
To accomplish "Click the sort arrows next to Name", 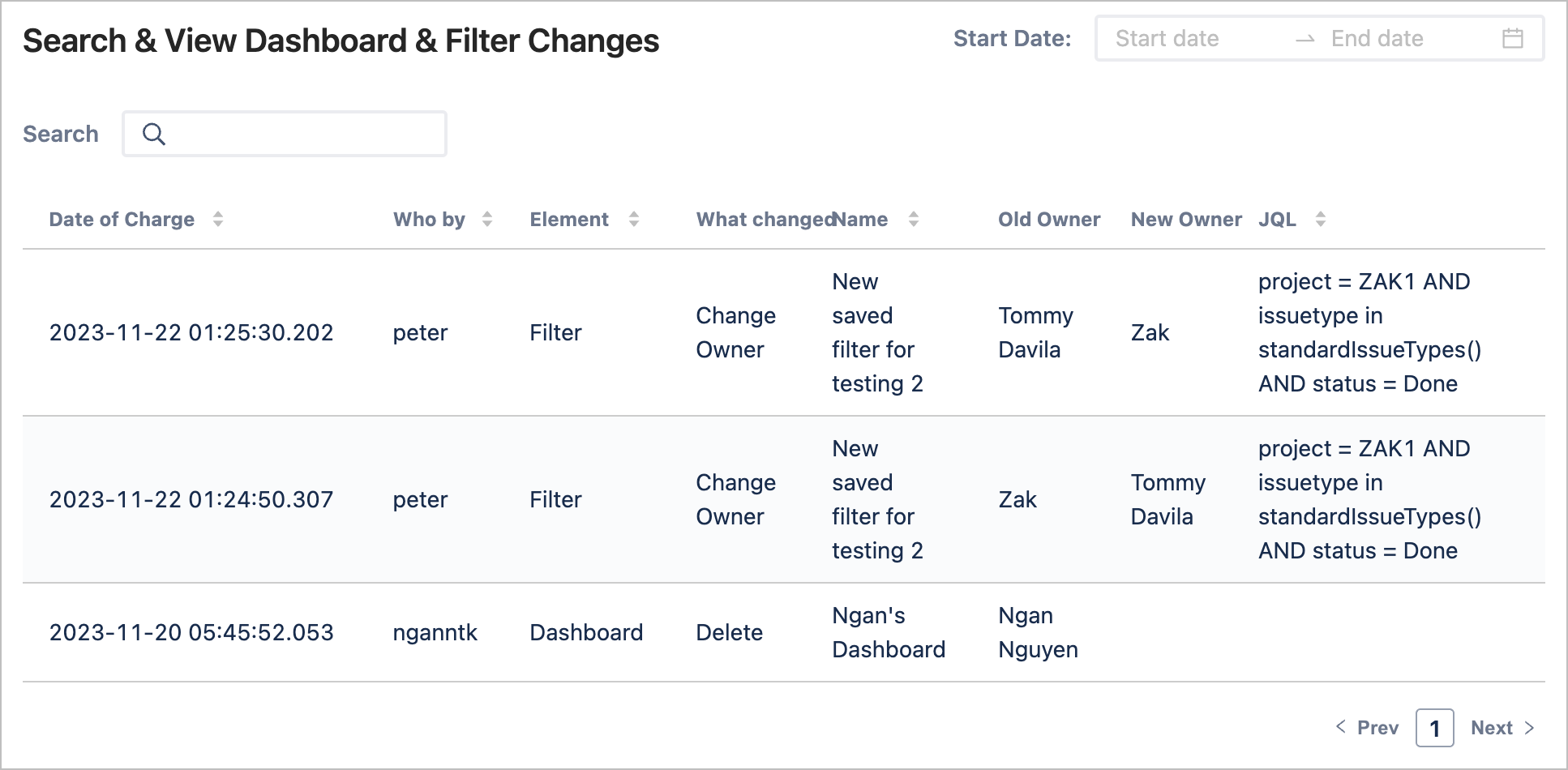I will [913, 219].
